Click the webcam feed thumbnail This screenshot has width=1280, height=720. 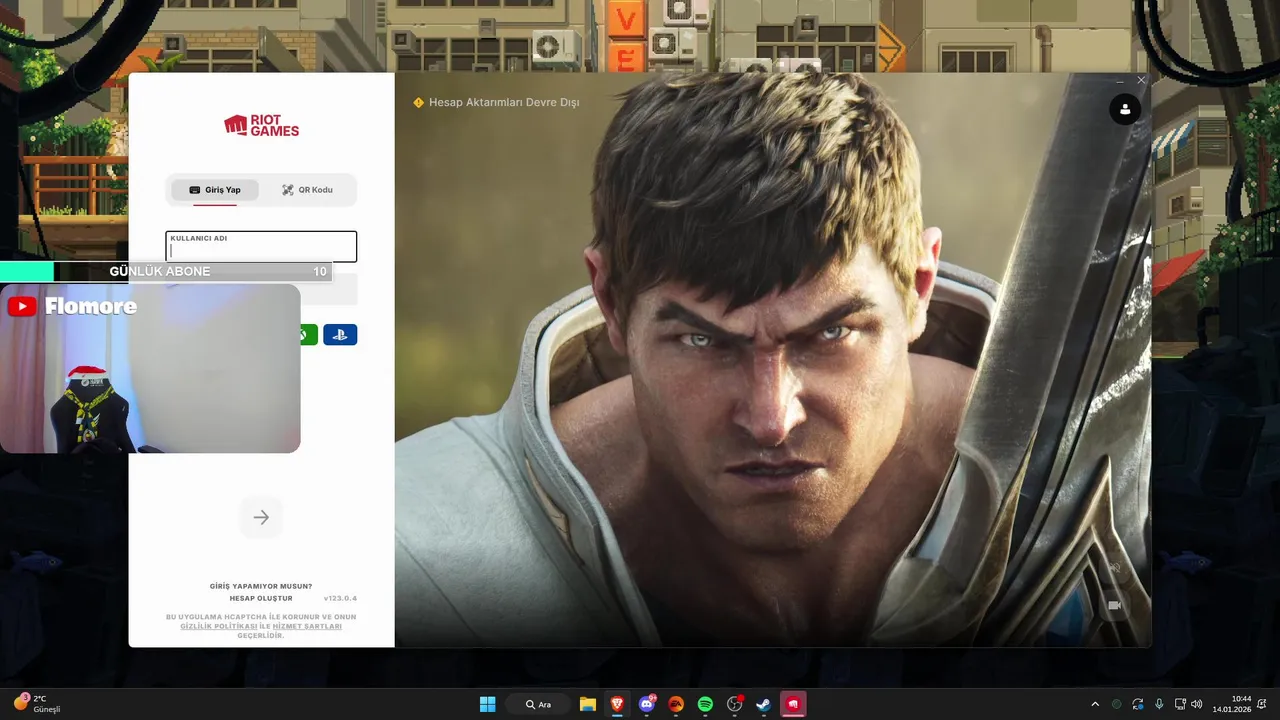(150, 369)
